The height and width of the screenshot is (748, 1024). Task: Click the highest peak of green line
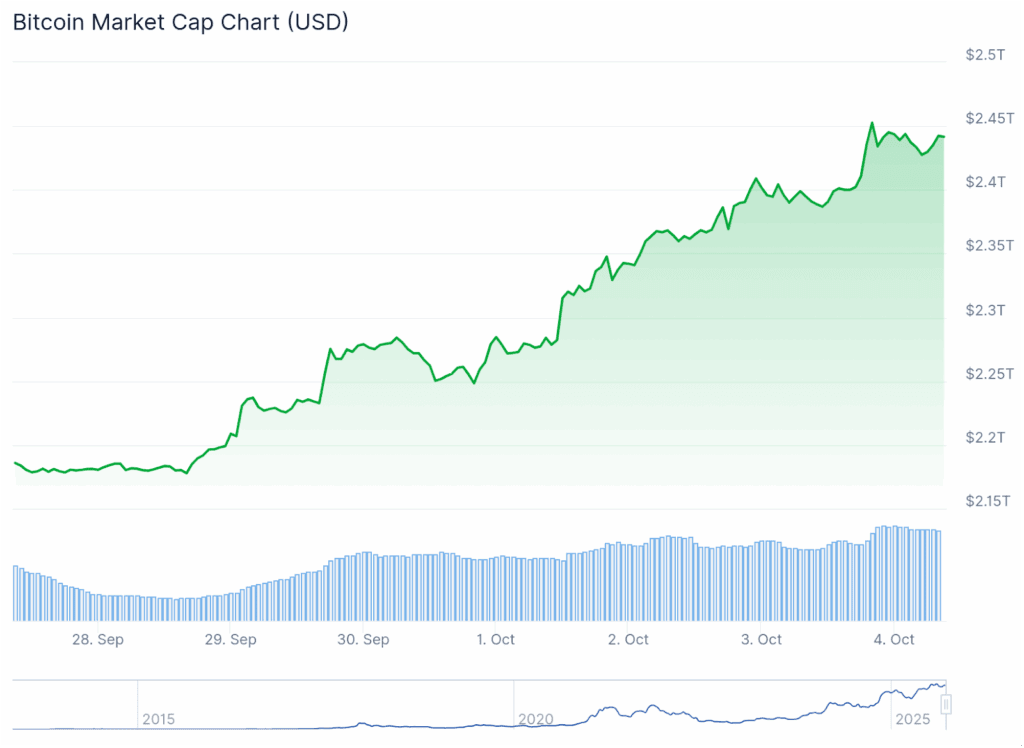click(x=872, y=123)
